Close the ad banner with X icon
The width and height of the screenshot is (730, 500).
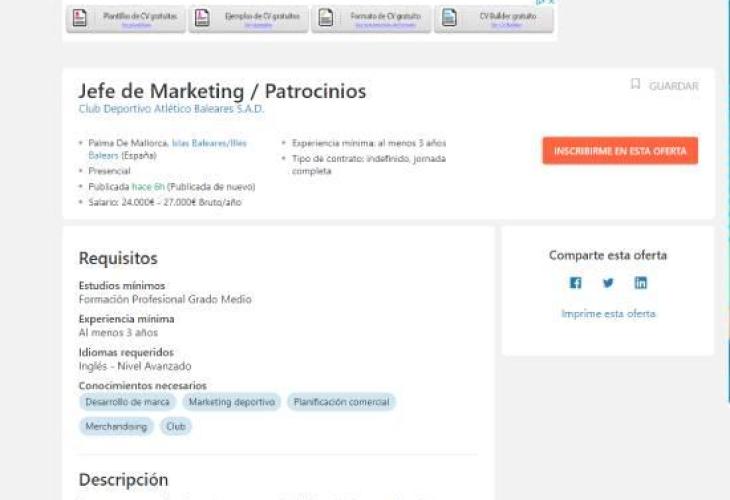pyautogui.click(x=550, y=3)
